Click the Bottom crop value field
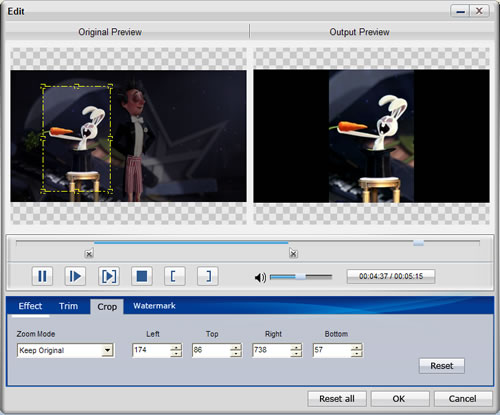Screen dimensions: 500x415 [332, 350]
